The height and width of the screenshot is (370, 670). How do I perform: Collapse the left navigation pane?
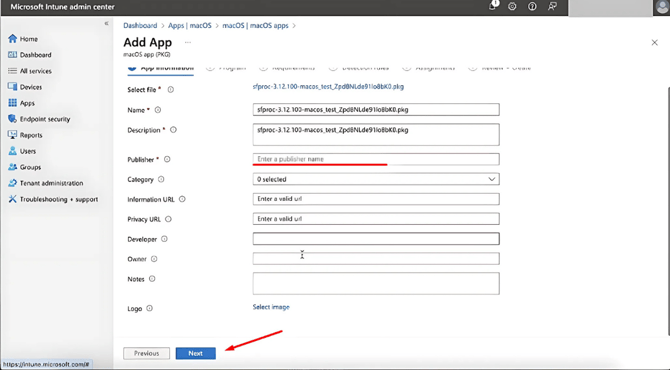106,23
